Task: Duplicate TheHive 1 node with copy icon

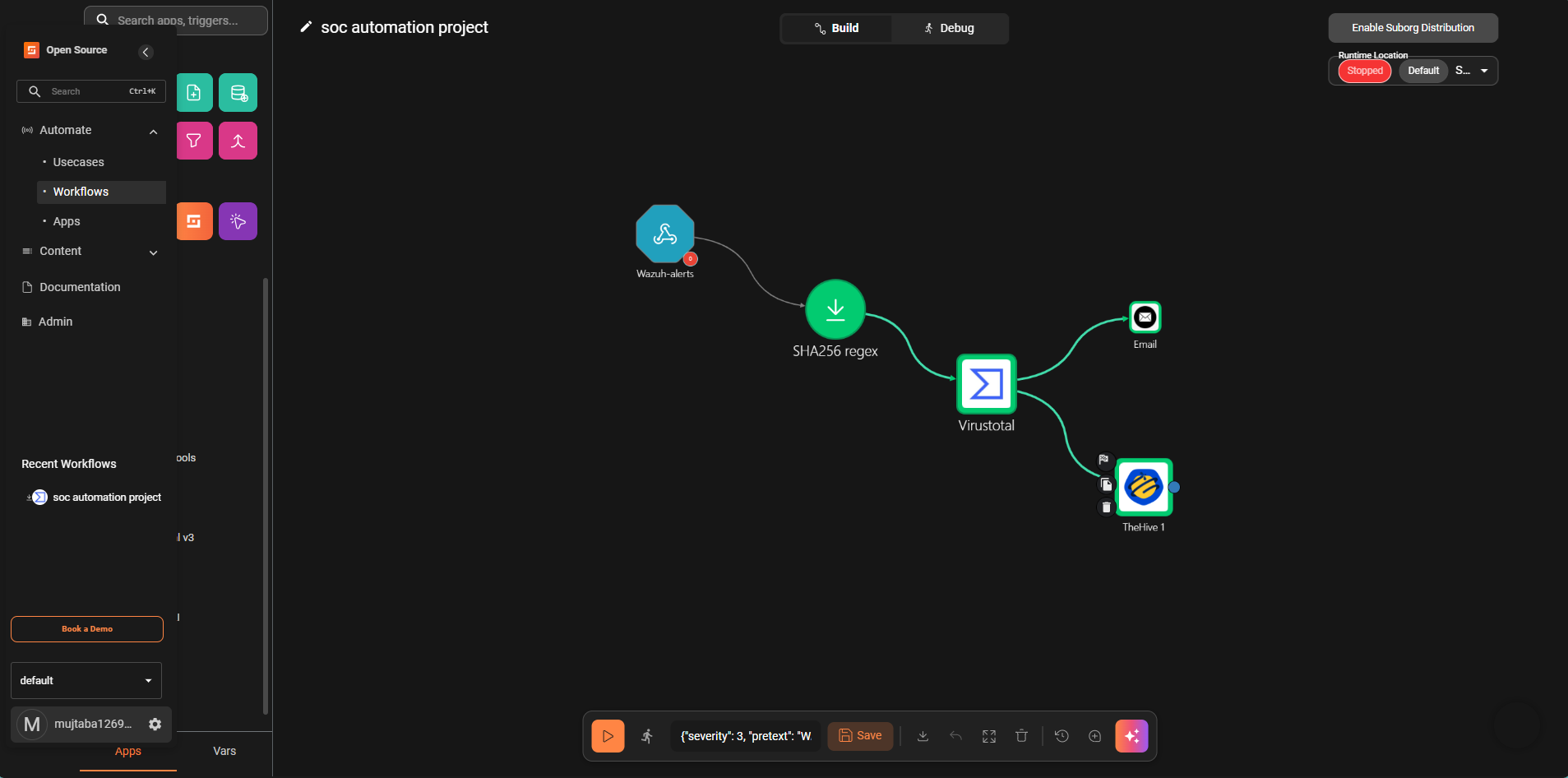Action: (x=1106, y=484)
